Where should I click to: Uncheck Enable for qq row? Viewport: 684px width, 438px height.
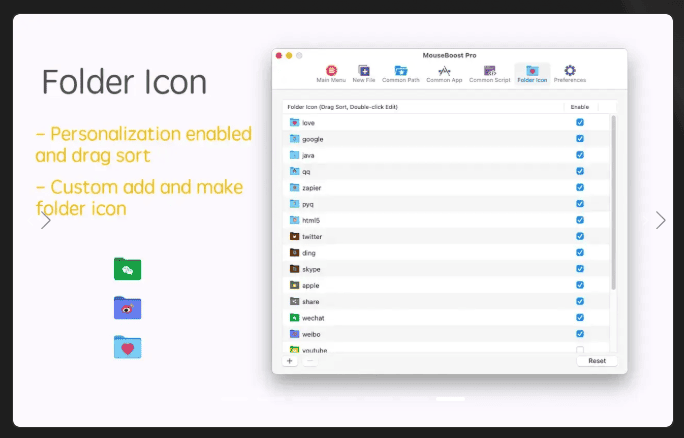580,171
